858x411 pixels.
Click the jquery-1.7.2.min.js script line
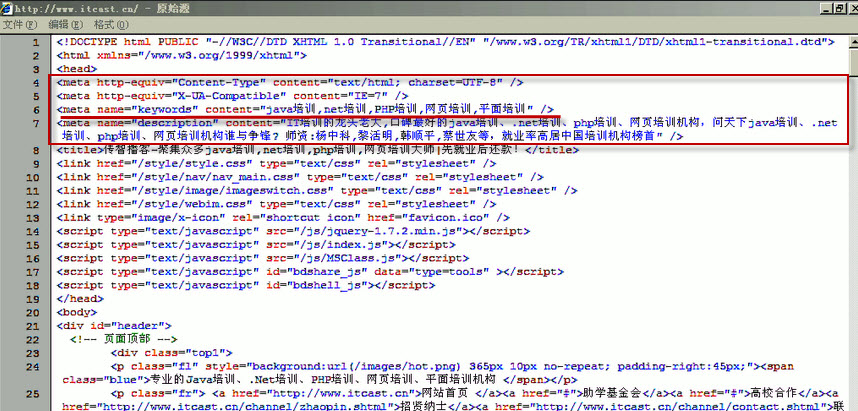click(x=293, y=231)
